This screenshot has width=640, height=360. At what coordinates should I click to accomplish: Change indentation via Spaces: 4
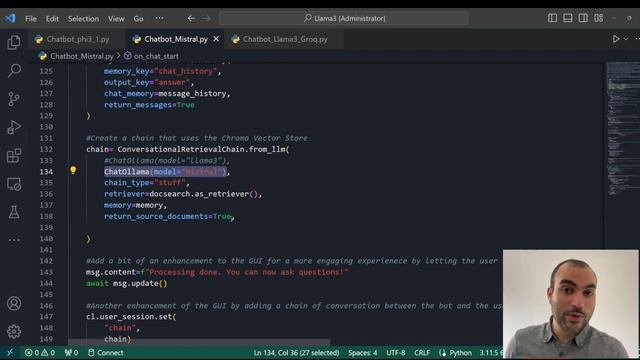(362, 353)
